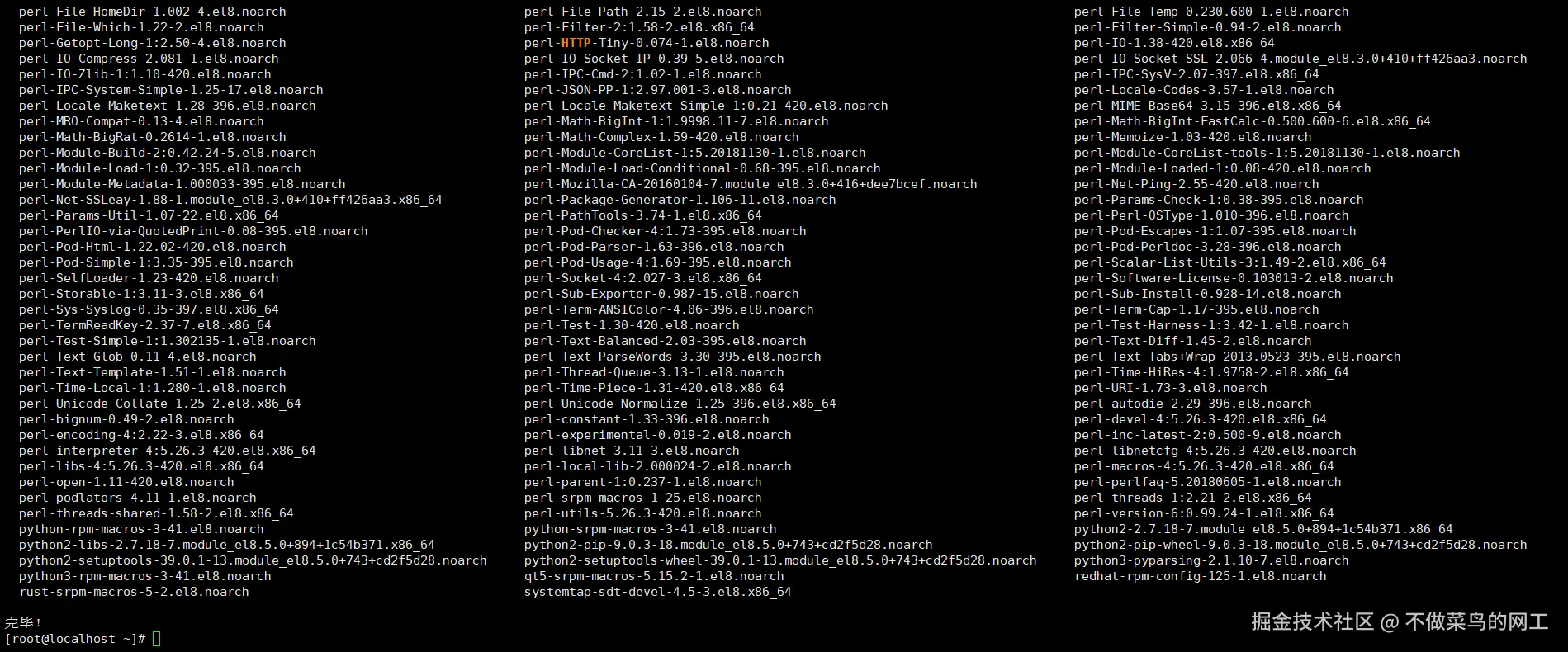Viewport: 1568px width, 652px height.
Task: Click perl-Term-ANSIColor-4.06-396.el8.noarch entry
Action: point(669,309)
